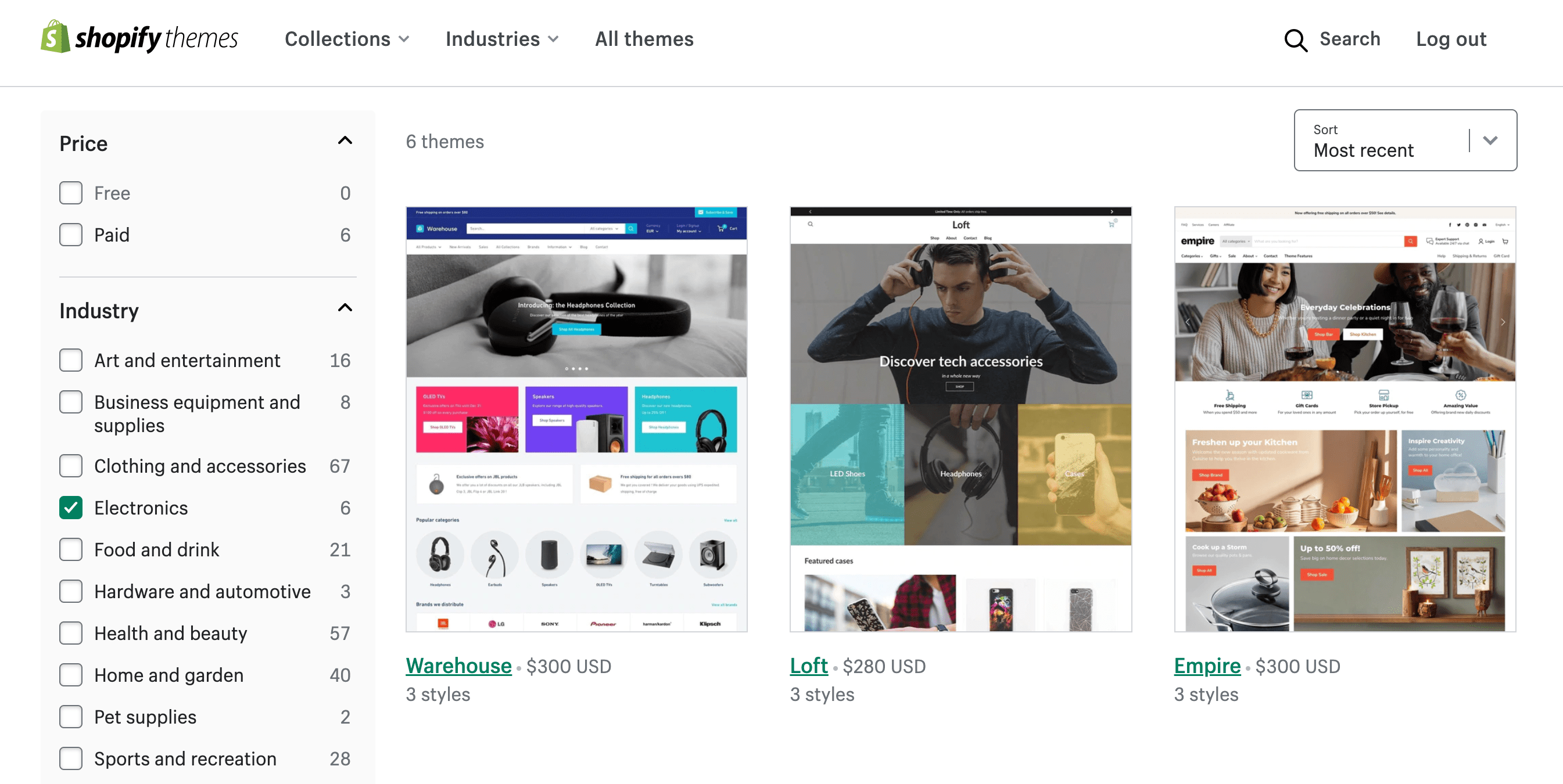Click the All themes menu item
1563x784 pixels.
click(644, 39)
